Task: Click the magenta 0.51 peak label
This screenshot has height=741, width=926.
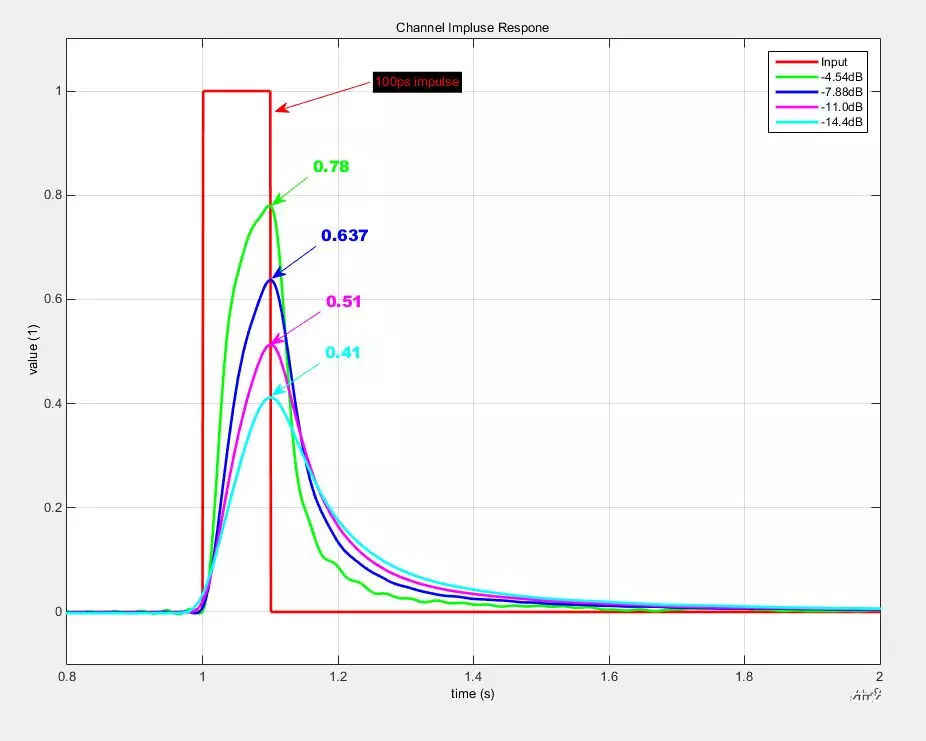Action: click(343, 301)
